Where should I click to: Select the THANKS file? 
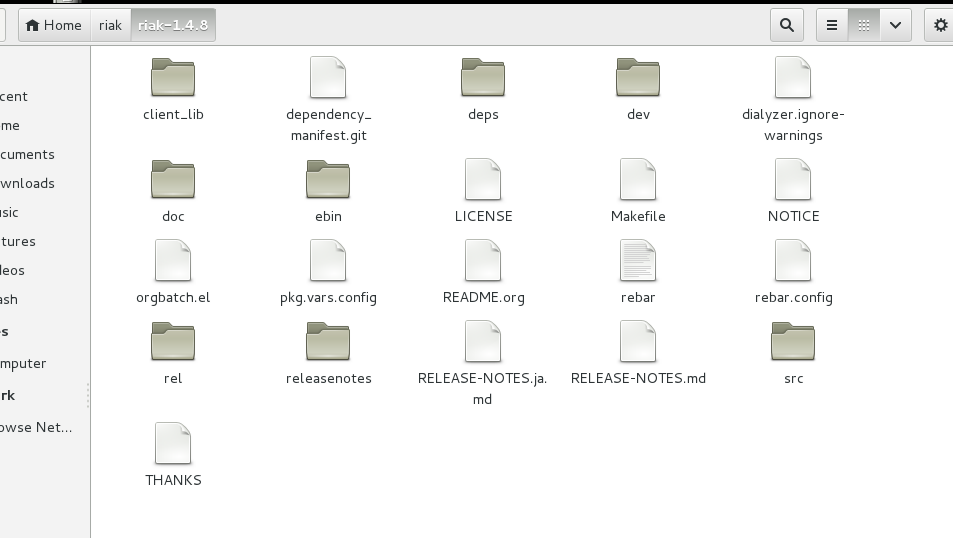(x=173, y=443)
